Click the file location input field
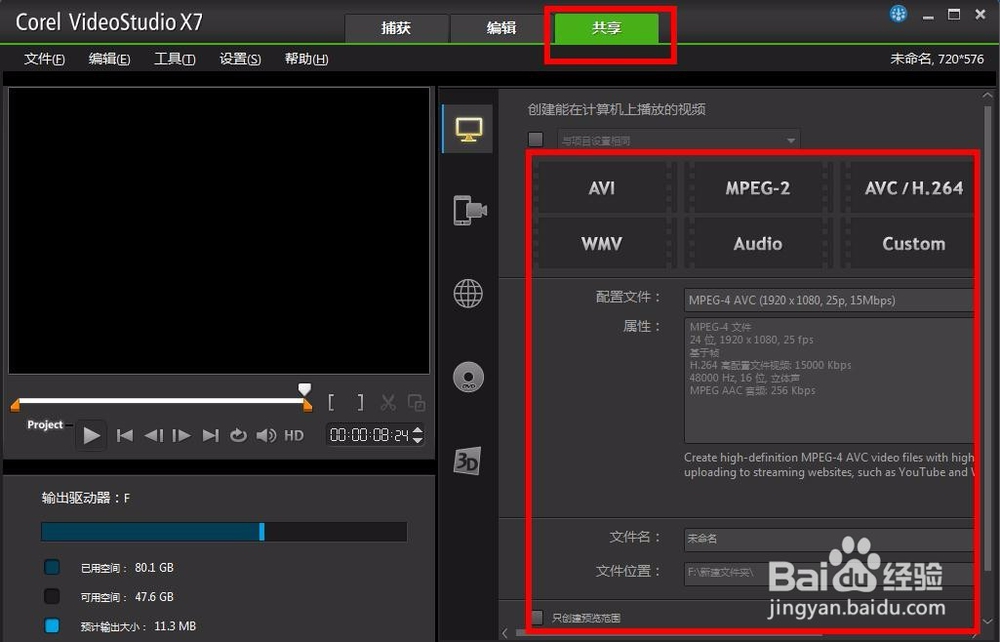This screenshot has height=642, width=1000. [828, 573]
